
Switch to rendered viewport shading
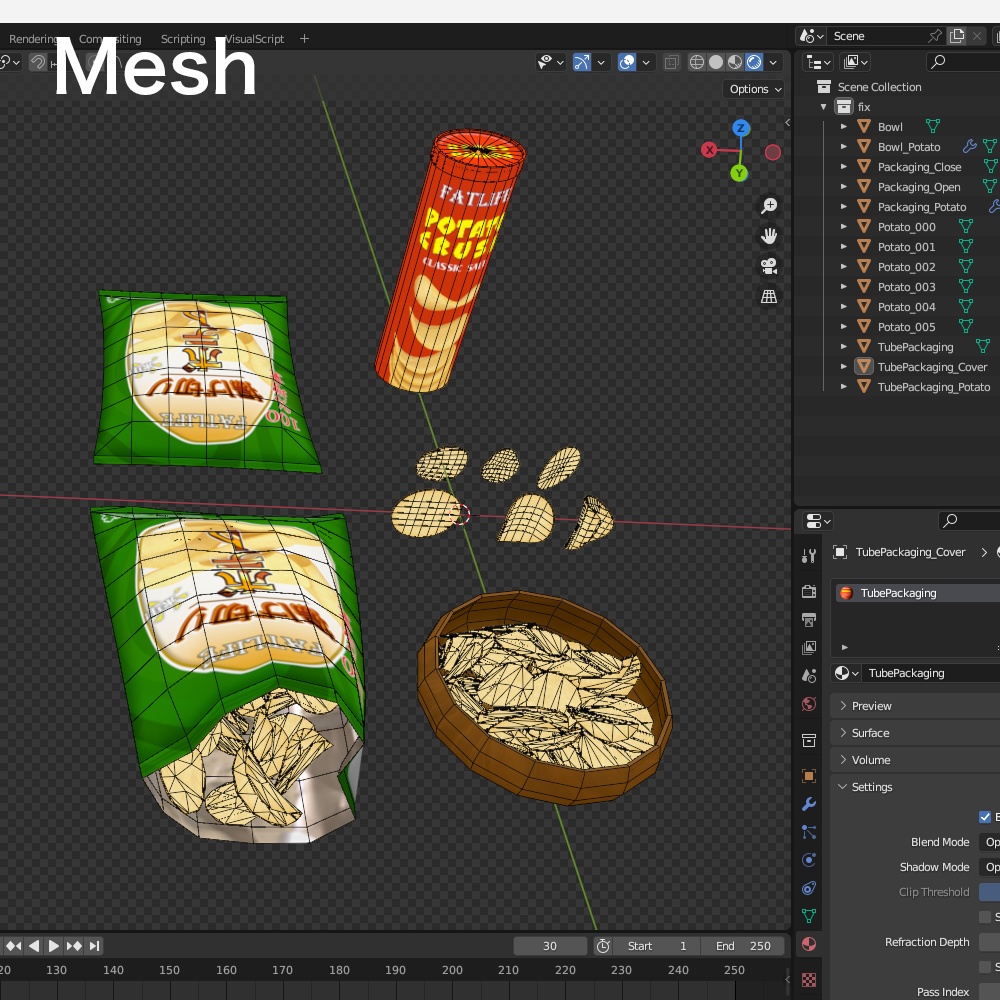pos(754,62)
